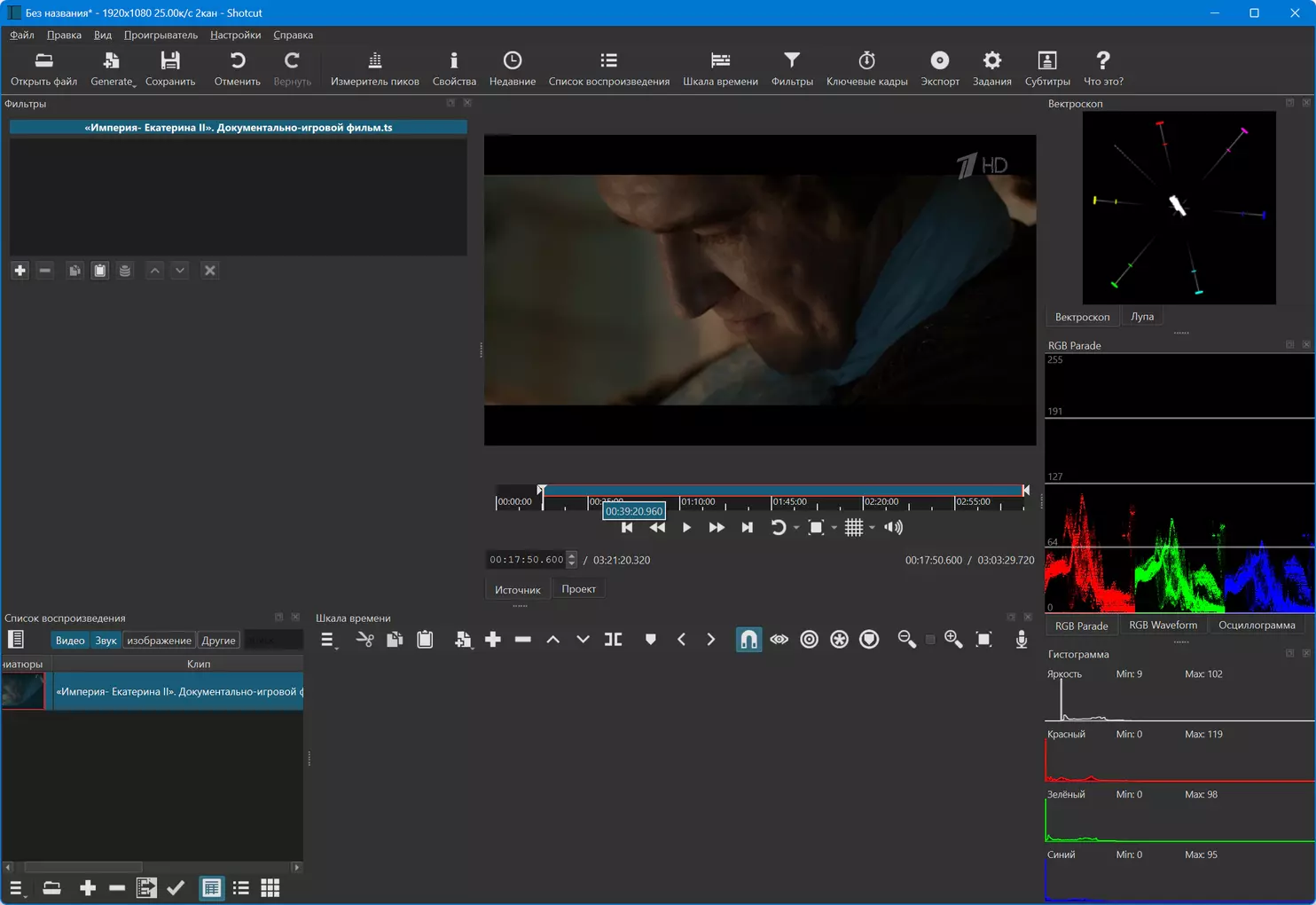The width and height of the screenshot is (1316, 905).
Task: Click the split-at-playhead icon in timeline toolbar
Action: (x=613, y=640)
